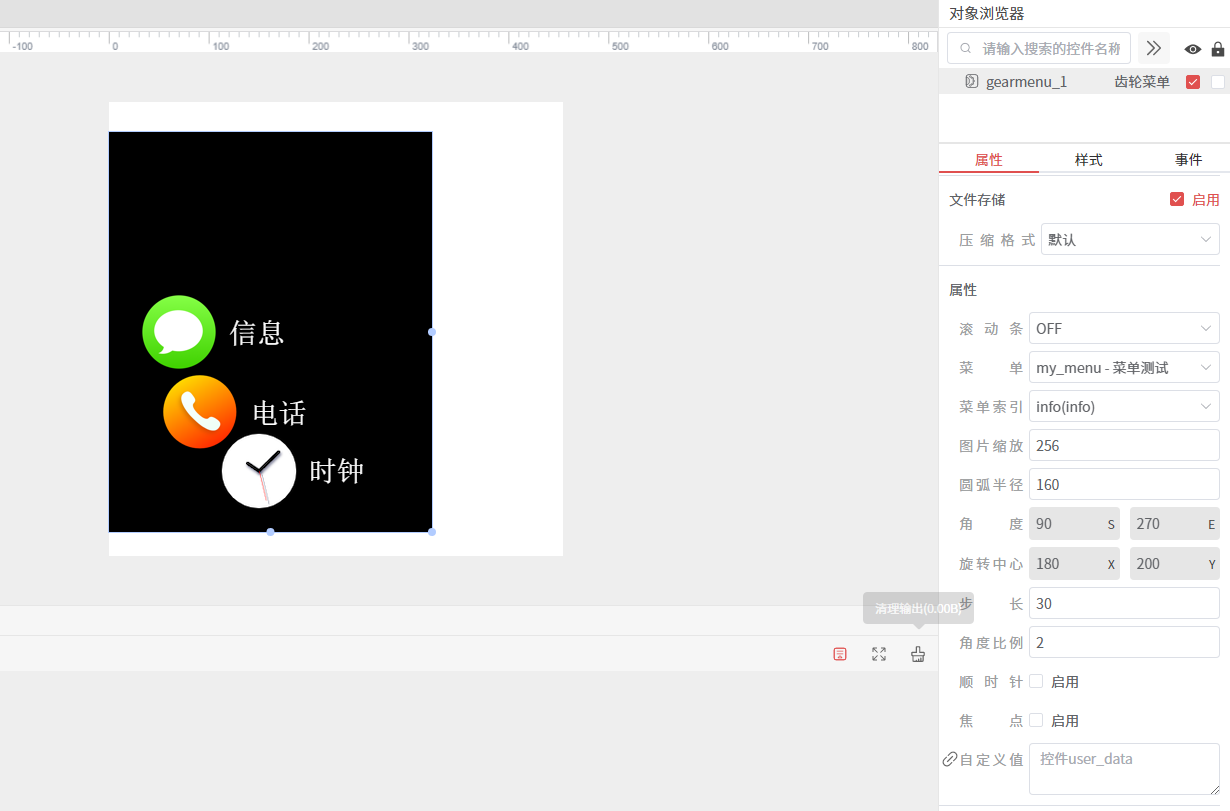Viewport: 1230px width, 811px height.
Task: Click the green 信息 message icon on canvas
Action: pos(179,332)
